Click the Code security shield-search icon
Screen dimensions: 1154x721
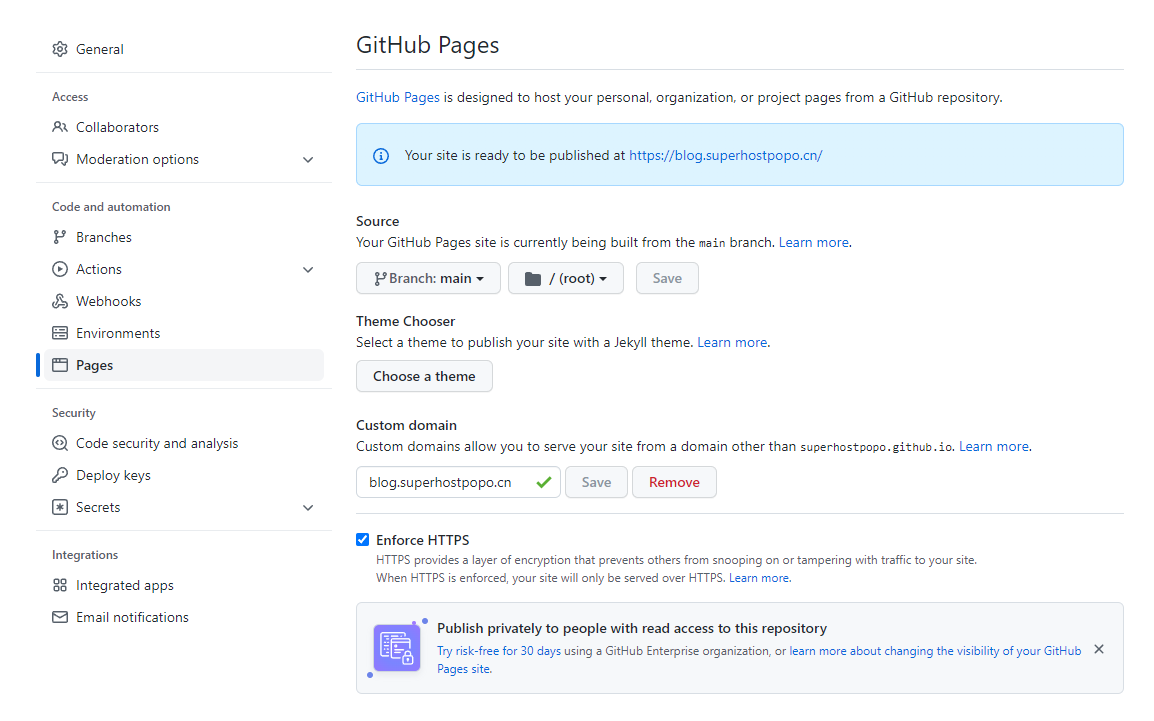click(60, 443)
